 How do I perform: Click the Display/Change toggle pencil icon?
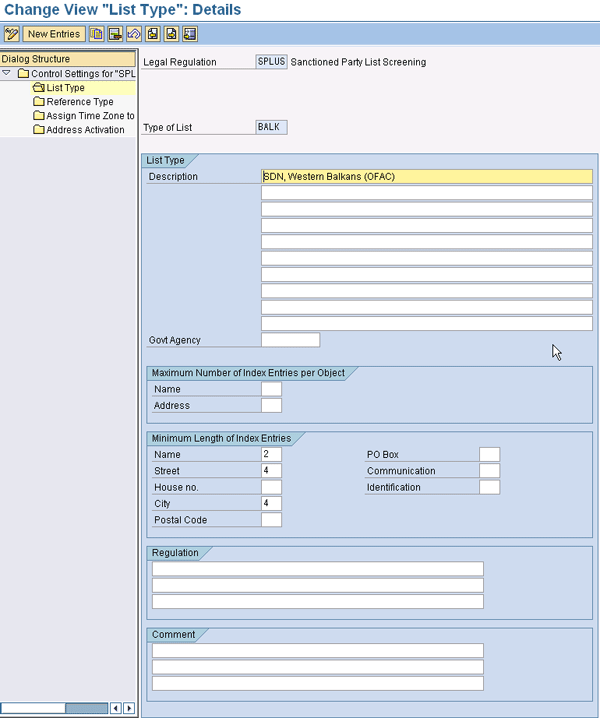(12, 34)
